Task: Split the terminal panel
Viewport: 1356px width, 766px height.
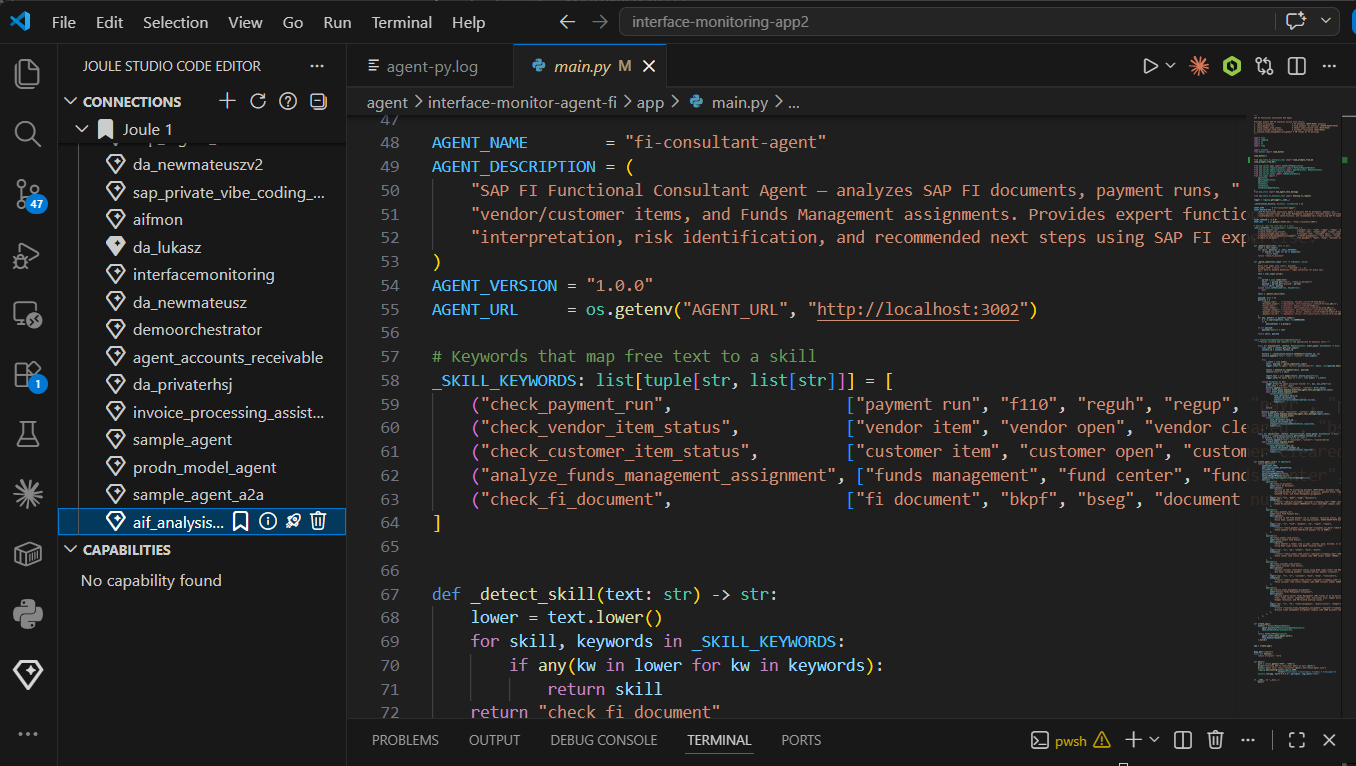Action: (1182, 740)
